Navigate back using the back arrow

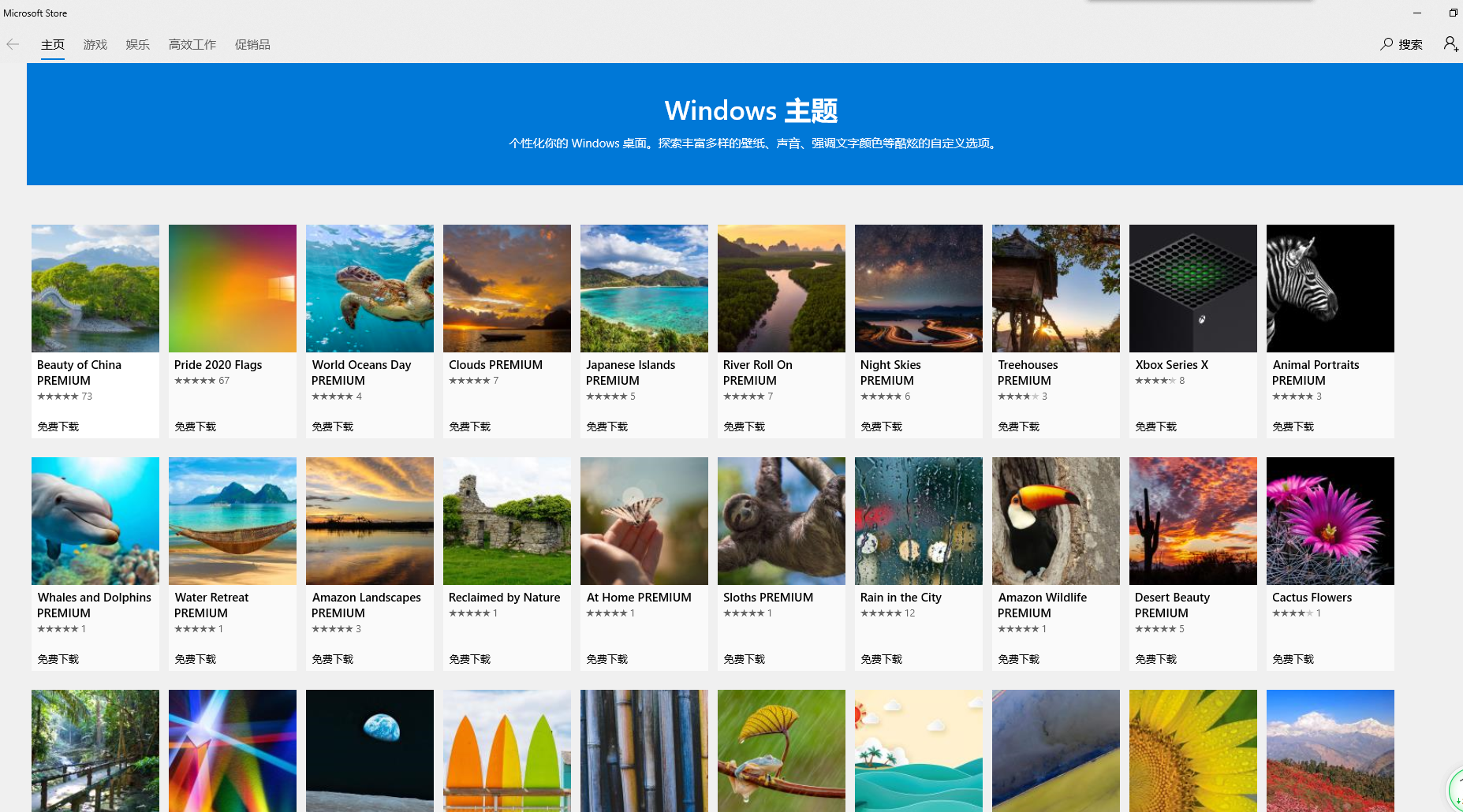(13, 44)
